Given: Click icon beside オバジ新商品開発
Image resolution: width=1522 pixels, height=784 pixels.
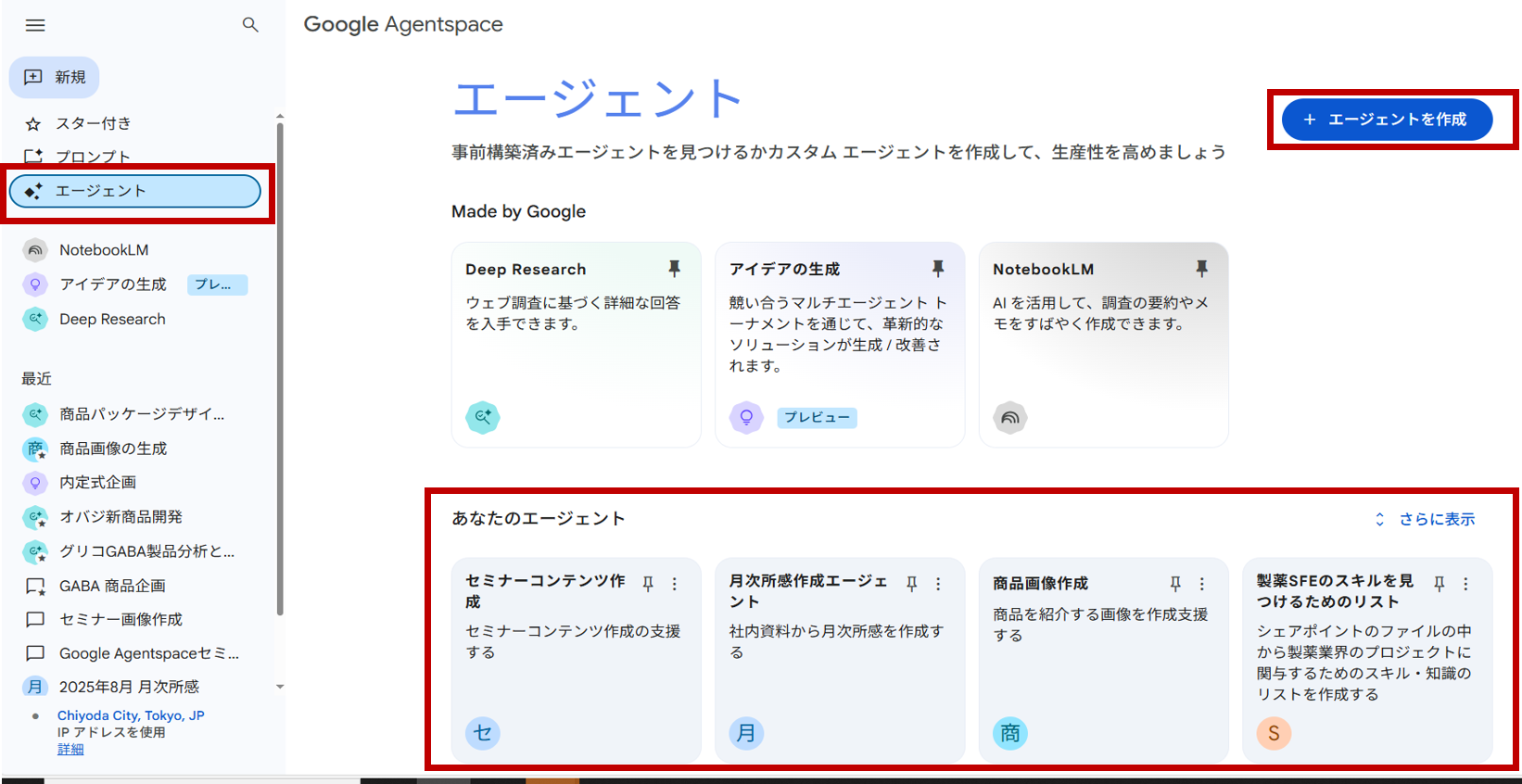Looking at the screenshot, I should pyautogui.click(x=35, y=517).
